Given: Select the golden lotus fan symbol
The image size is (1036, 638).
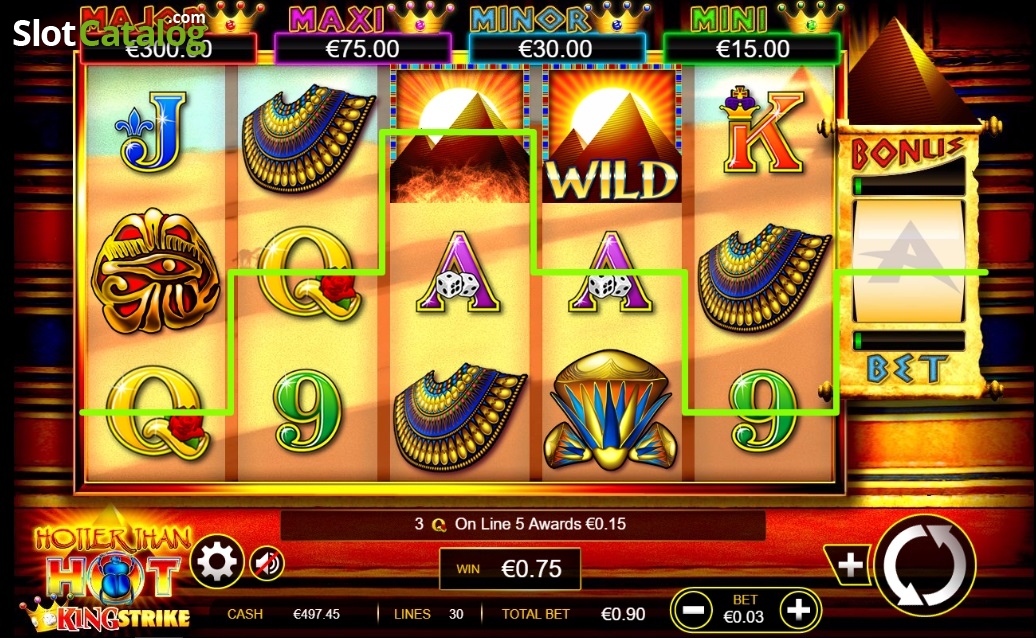Looking at the screenshot, I should (611, 410).
